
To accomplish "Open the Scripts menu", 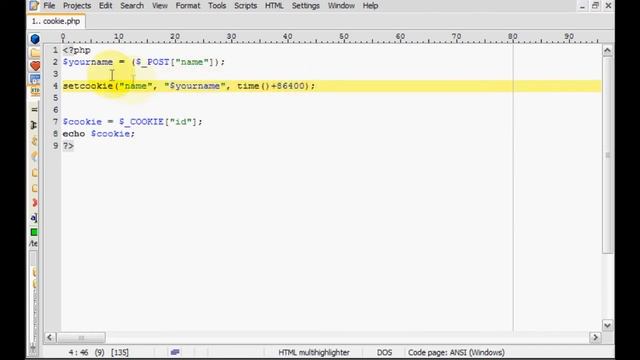I will pos(245,6).
